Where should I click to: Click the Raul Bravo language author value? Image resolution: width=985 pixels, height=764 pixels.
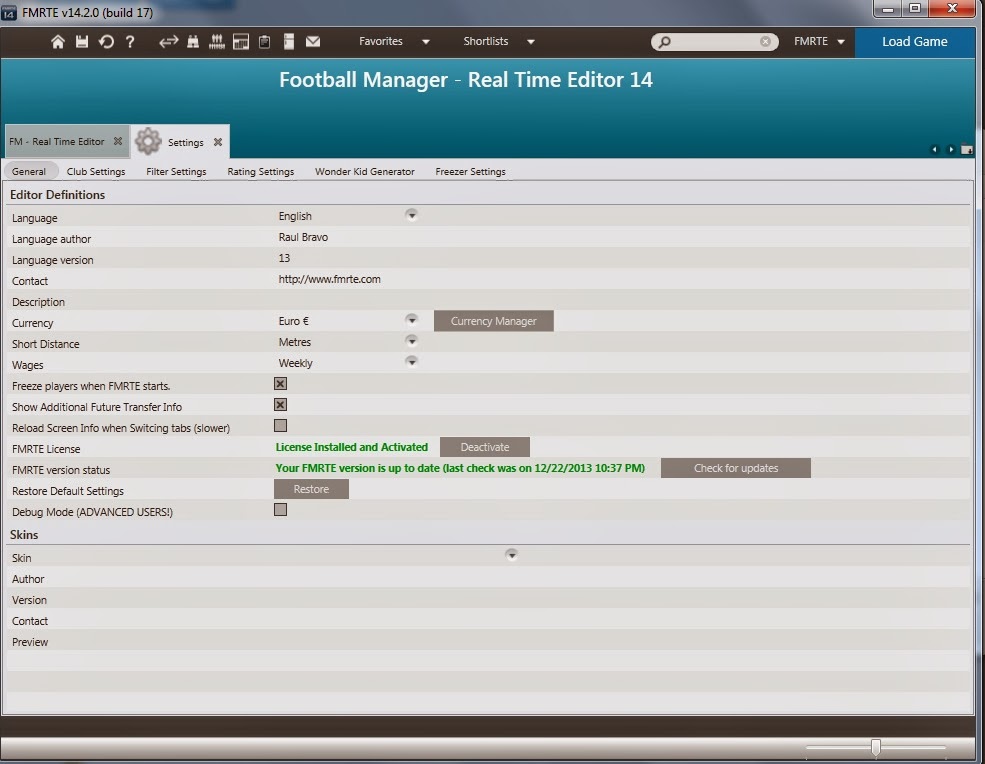[x=303, y=237]
